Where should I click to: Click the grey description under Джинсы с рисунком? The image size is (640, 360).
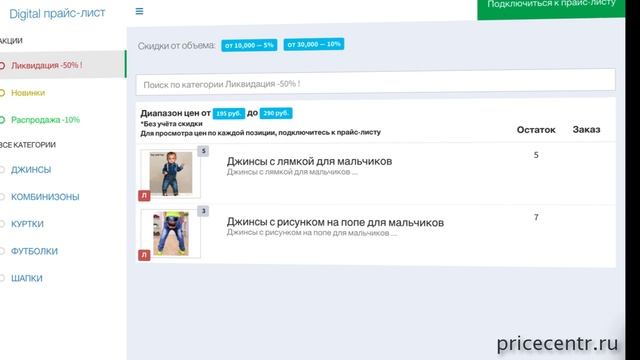coord(312,233)
